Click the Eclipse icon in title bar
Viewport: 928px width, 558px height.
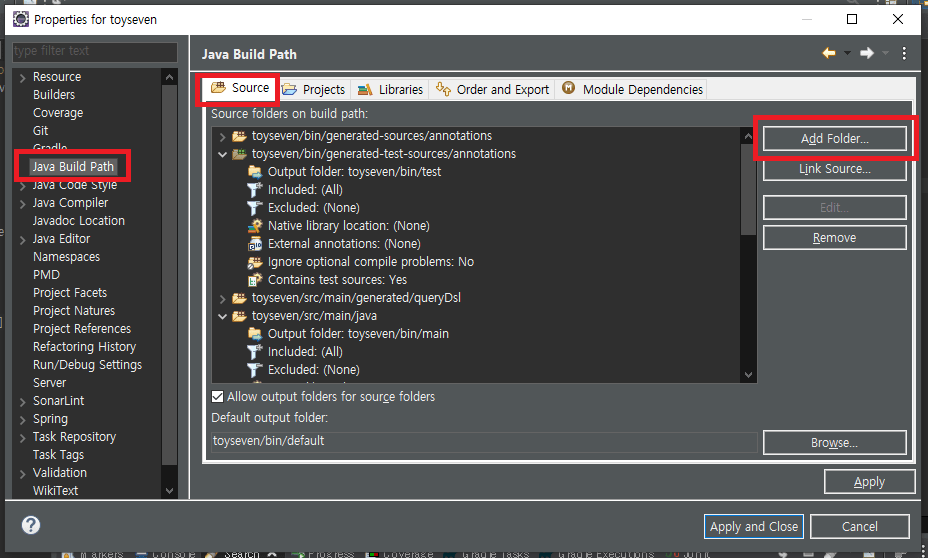(x=21, y=20)
